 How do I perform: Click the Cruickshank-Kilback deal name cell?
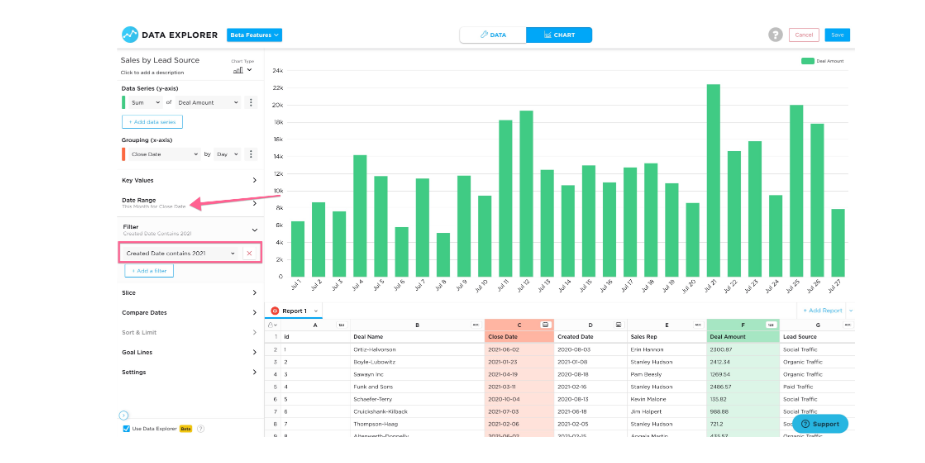pos(418,412)
